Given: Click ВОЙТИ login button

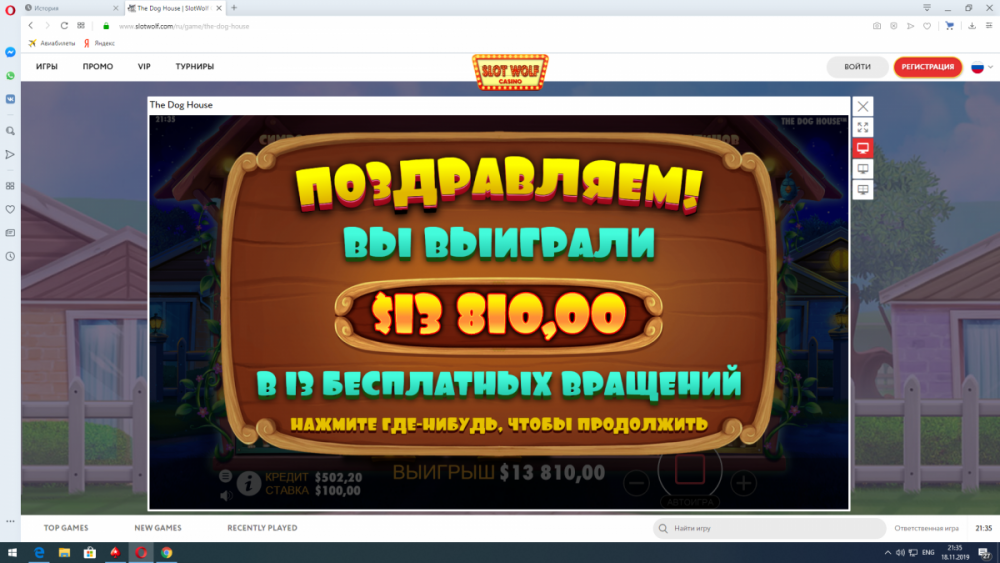Looking at the screenshot, I should pyautogui.click(x=857, y=67).
